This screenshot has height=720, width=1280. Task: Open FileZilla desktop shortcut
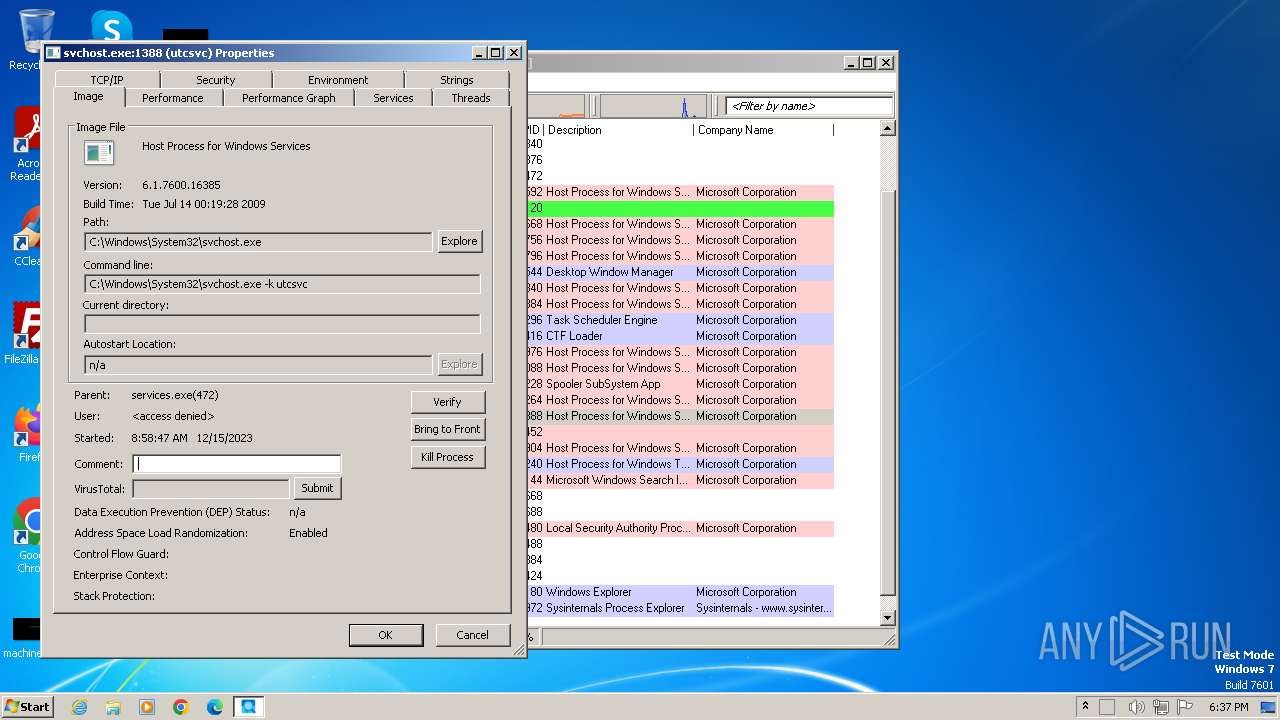click(24, 335)
